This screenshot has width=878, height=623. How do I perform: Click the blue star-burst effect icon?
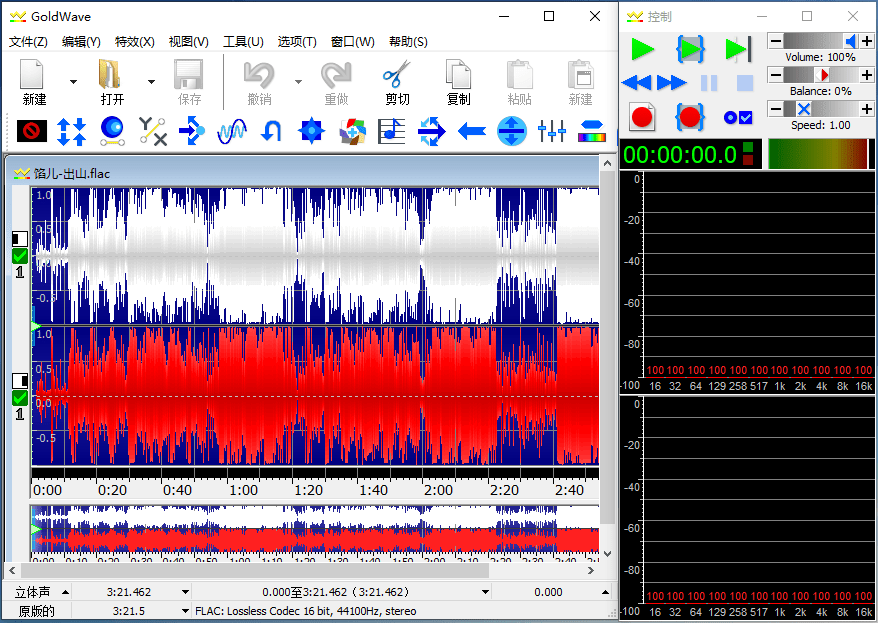[311, 131]
